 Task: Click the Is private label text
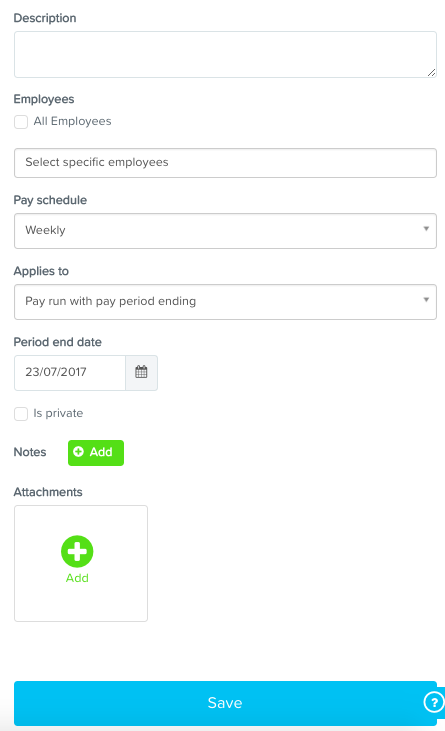click(x=58, y=413)
